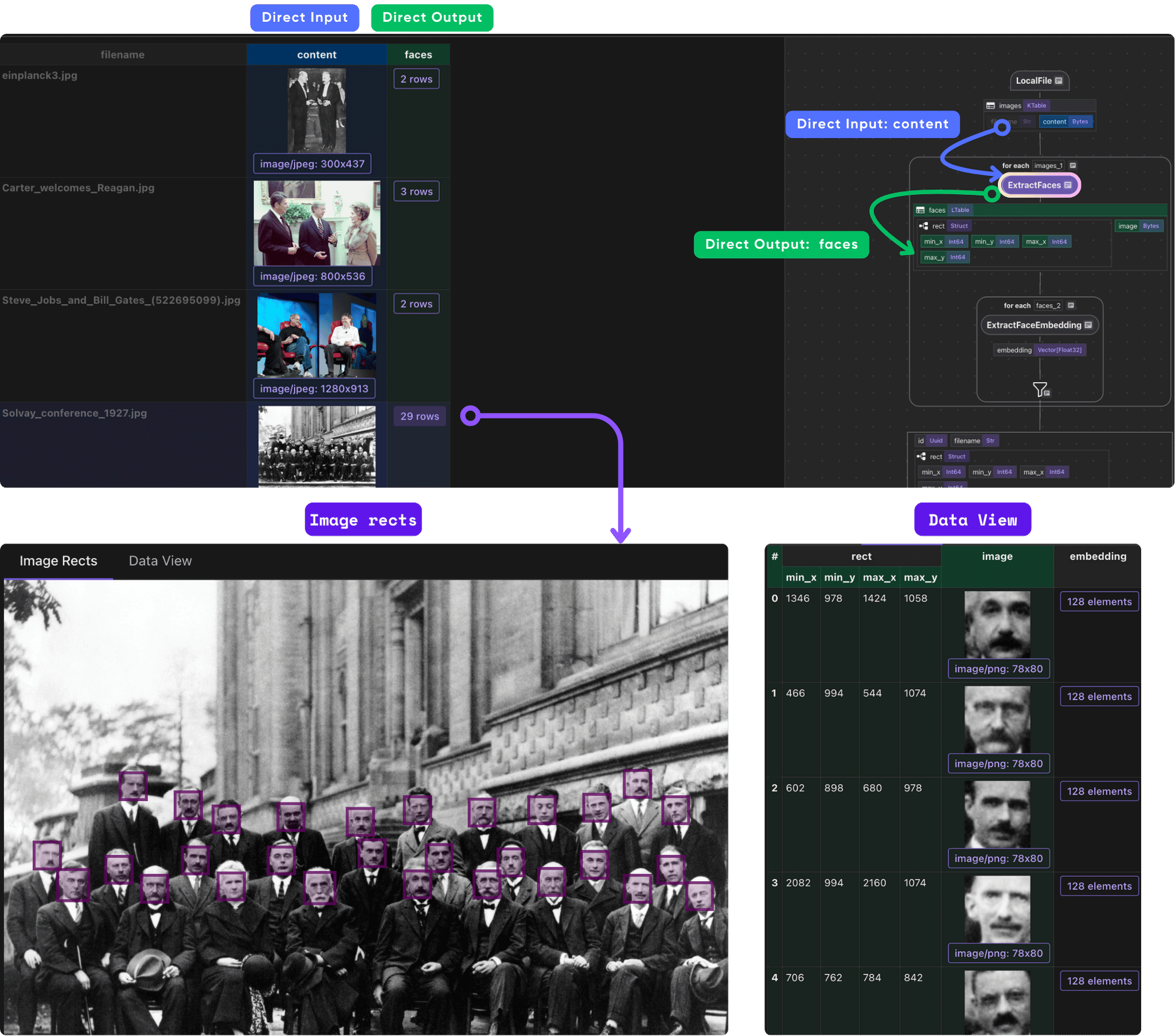Screen dimensions: 1175x1036
Task: Click the images KTable table icon
Action: 990,105
